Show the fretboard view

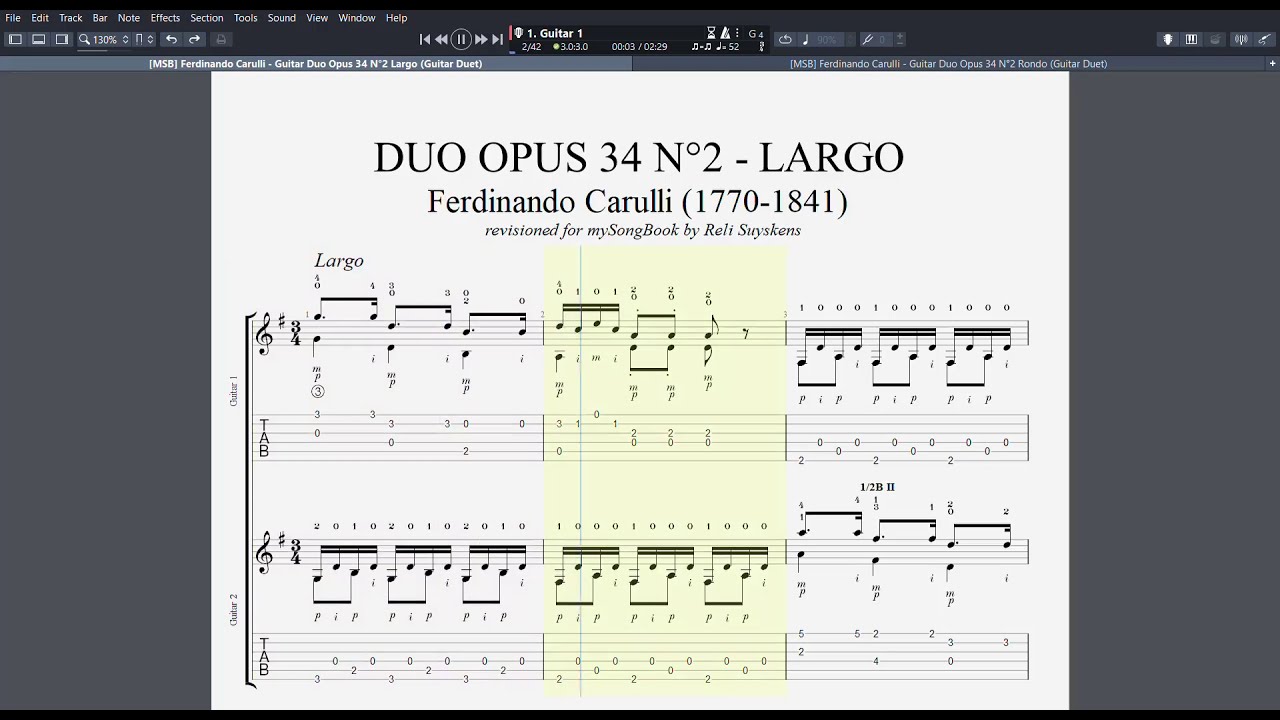1167,39
